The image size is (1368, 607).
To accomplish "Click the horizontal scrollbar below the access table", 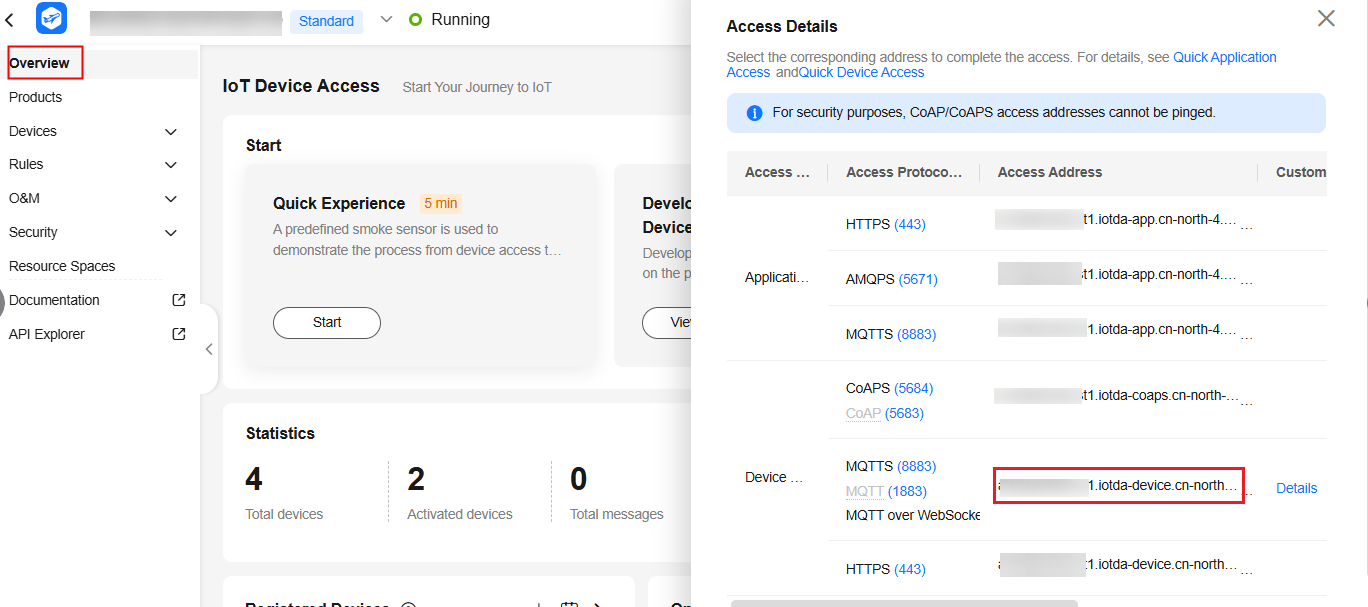I will (904, 603).
